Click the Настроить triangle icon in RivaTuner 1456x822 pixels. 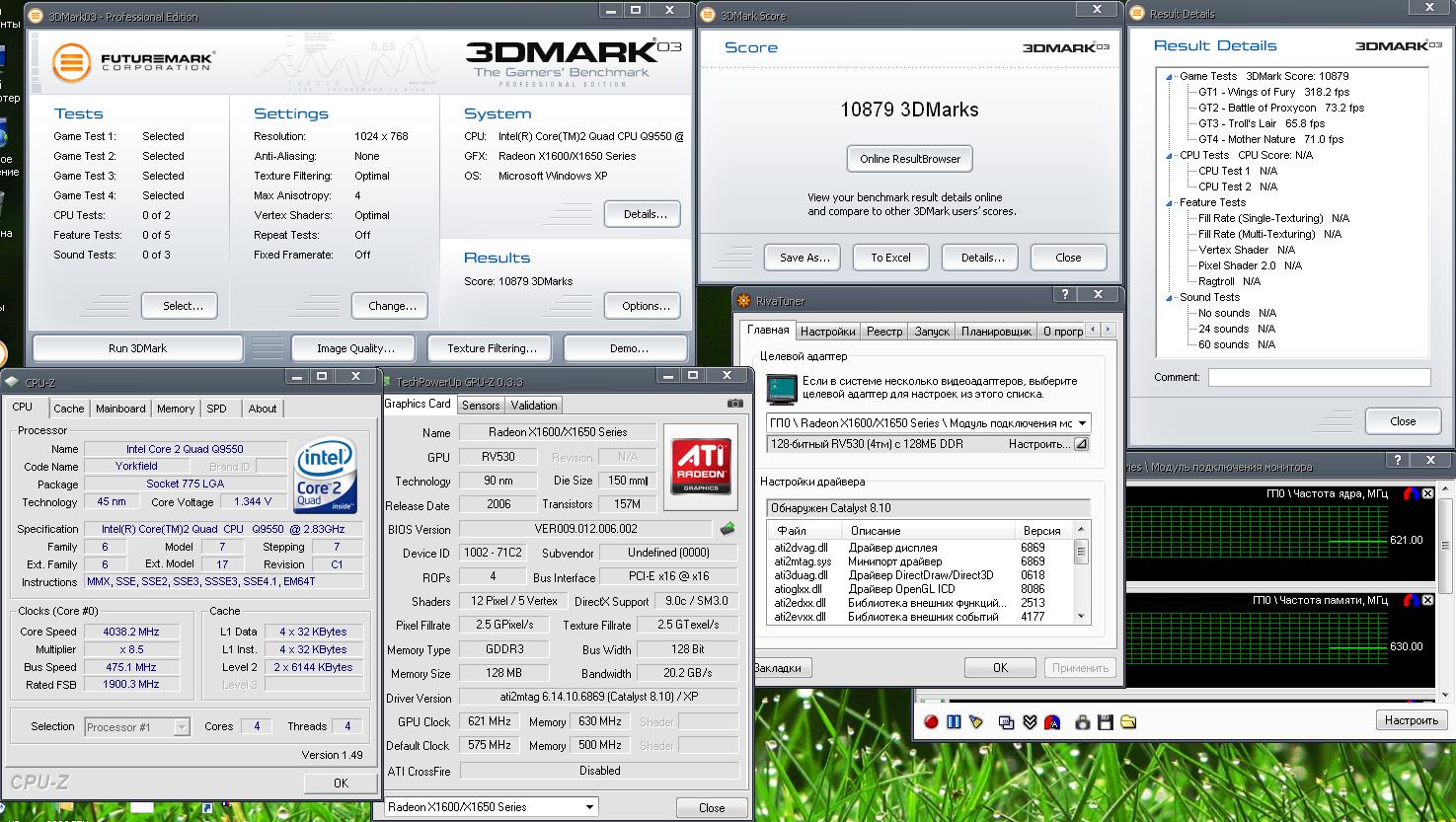pos(1081,444)
